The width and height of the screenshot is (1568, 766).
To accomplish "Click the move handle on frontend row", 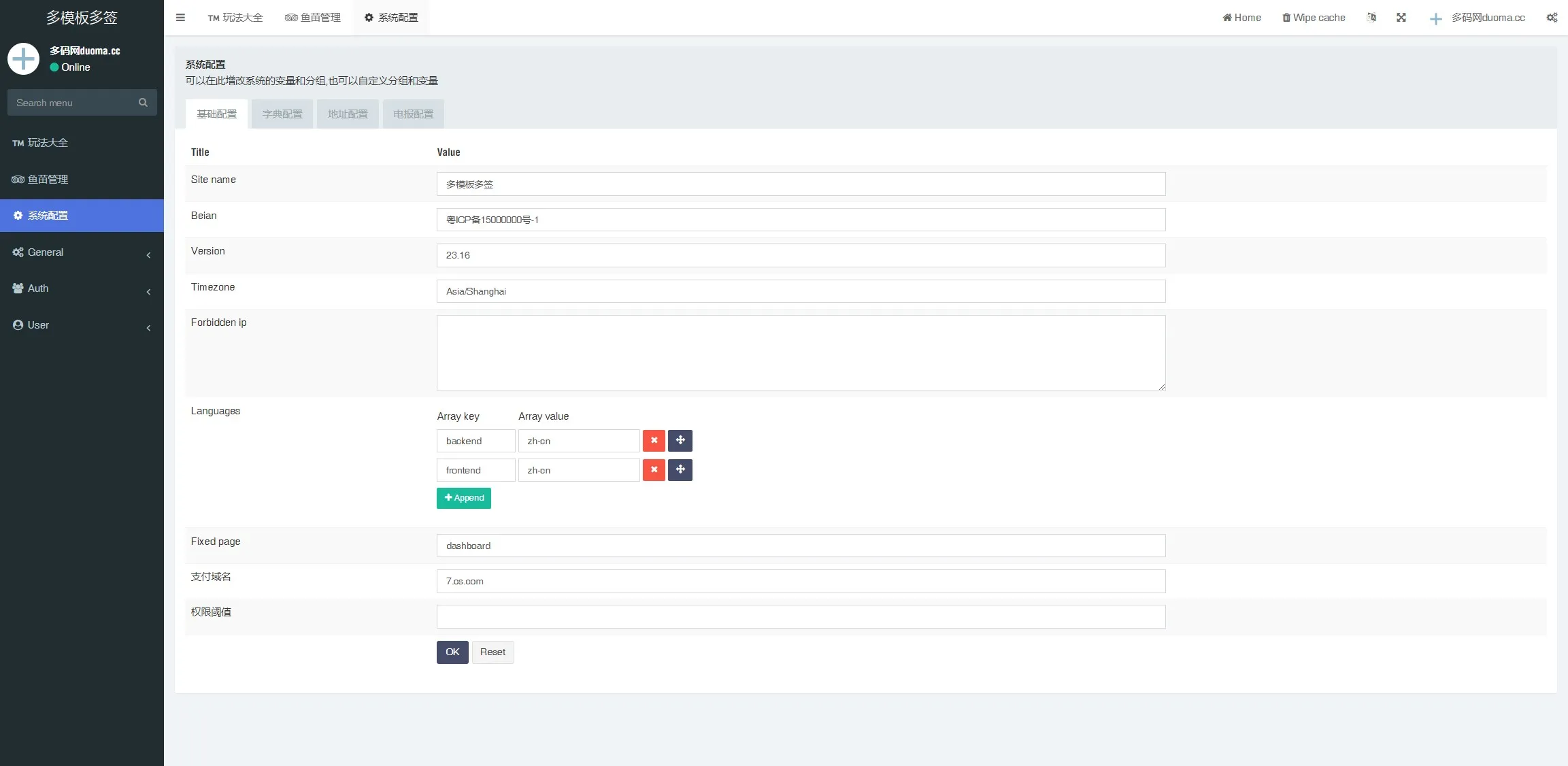I will (x=680, y=470).
